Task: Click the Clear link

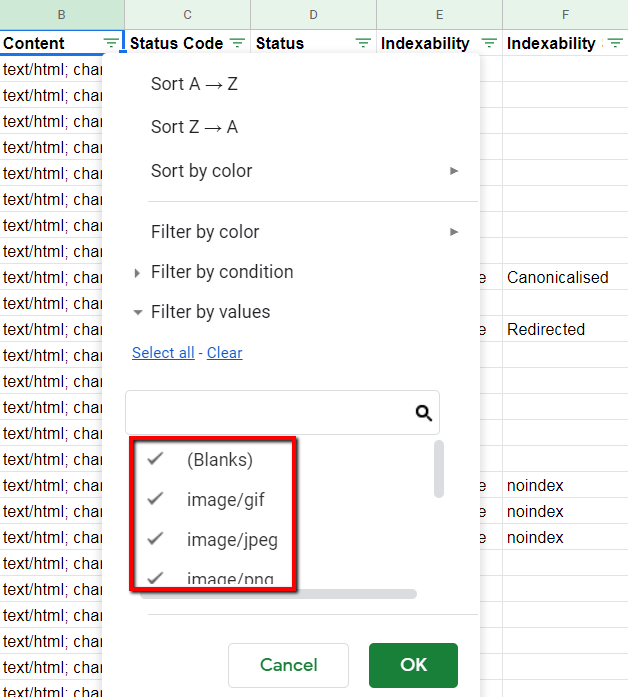Action: [x=224, y=353]
